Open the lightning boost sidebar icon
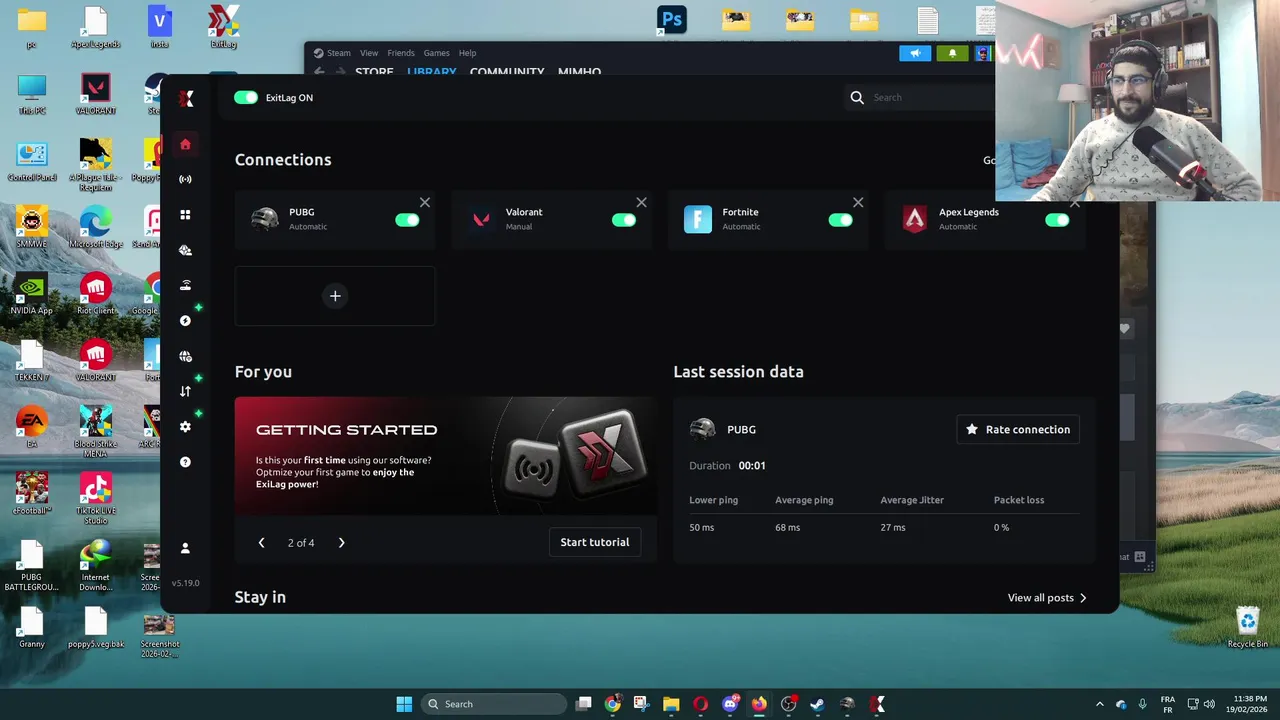 [185, 320]
